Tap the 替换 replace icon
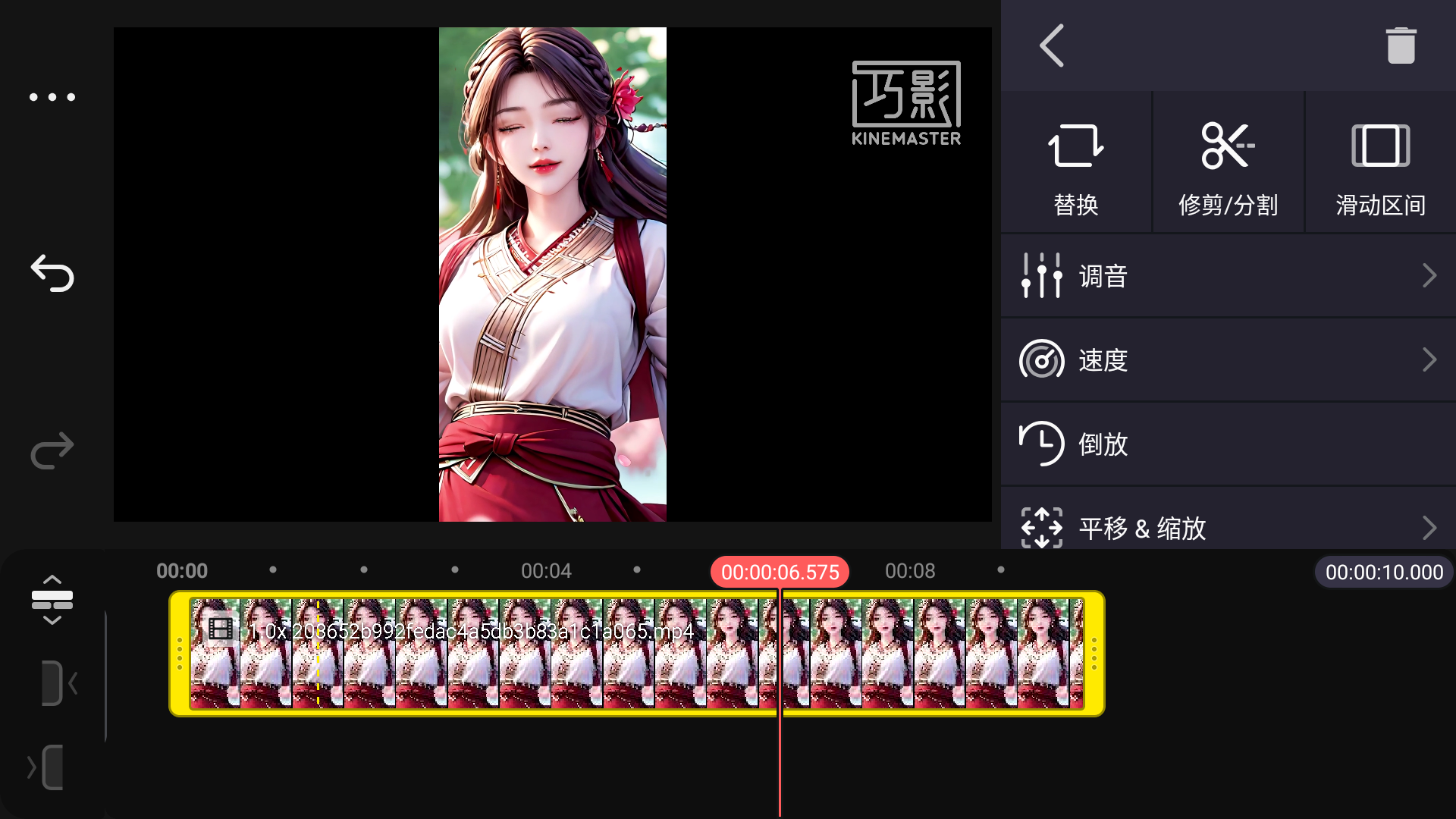This screenshot has width=1456, height=819. (1076, 146)
